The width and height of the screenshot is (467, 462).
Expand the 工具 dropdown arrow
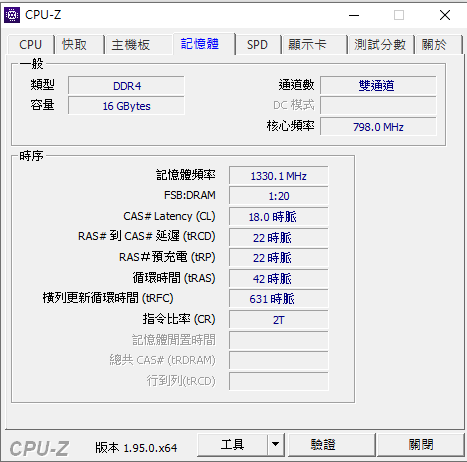[x=275, y=445]
